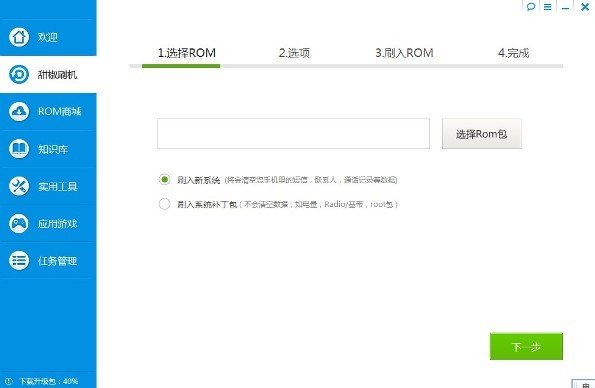This screenshot has width=595, height=388.
Task: Click the 知识库 book icon
Action: [19, 148]
